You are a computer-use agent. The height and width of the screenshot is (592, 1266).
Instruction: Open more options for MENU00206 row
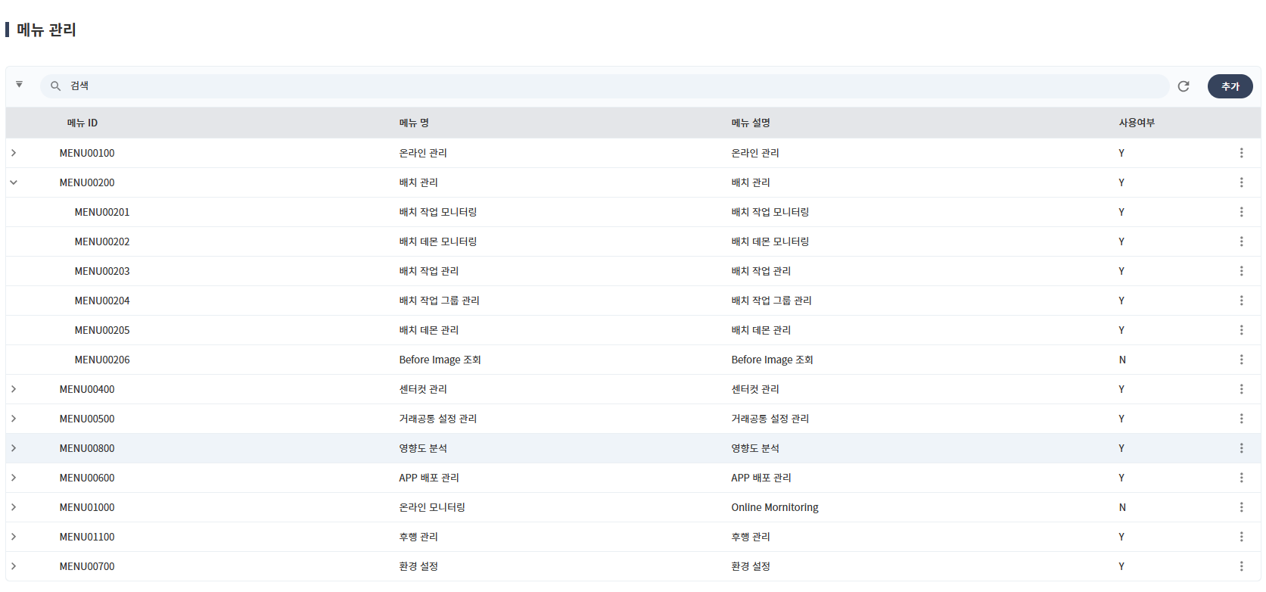click(x=1241, y=360)
